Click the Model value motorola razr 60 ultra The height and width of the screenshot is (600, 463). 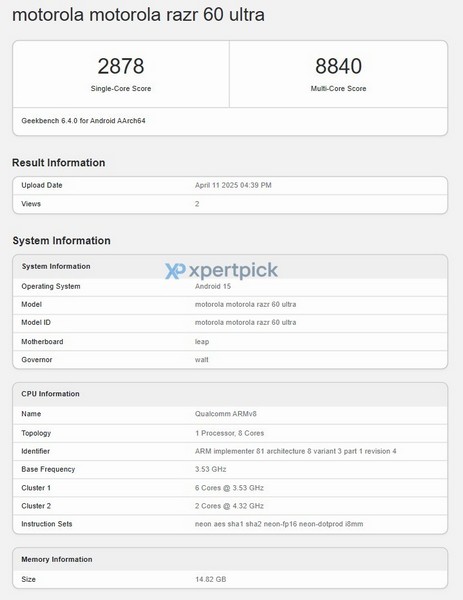[245, 305]
